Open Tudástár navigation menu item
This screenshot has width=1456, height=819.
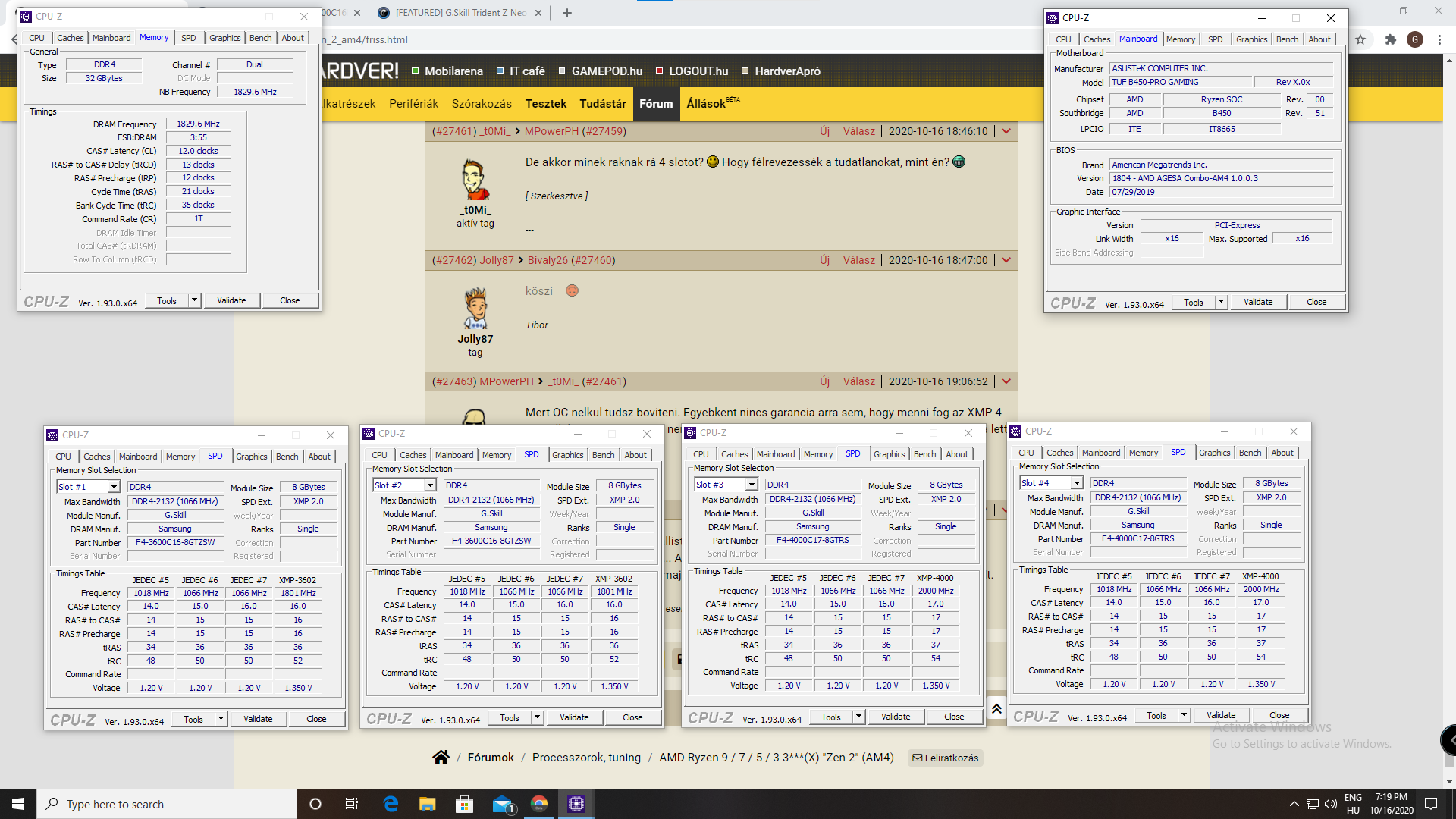(x=603, y=104)
